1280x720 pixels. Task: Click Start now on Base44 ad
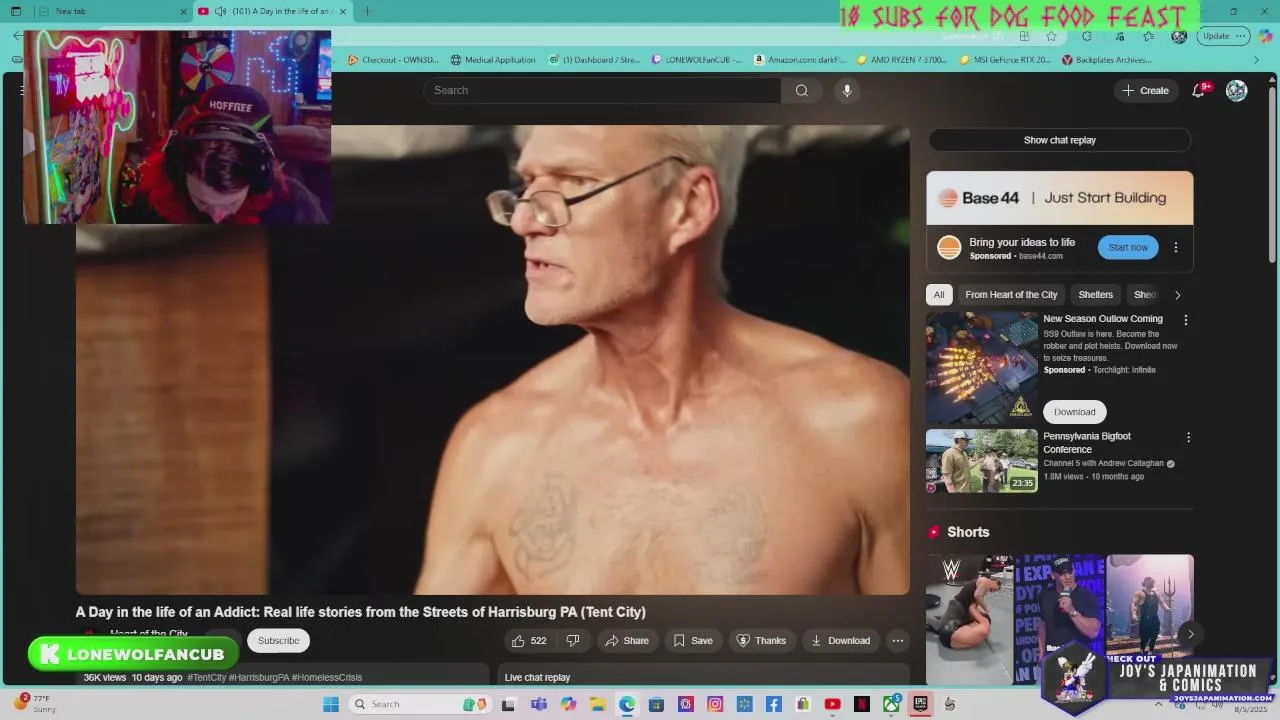tap(1128, 247)
